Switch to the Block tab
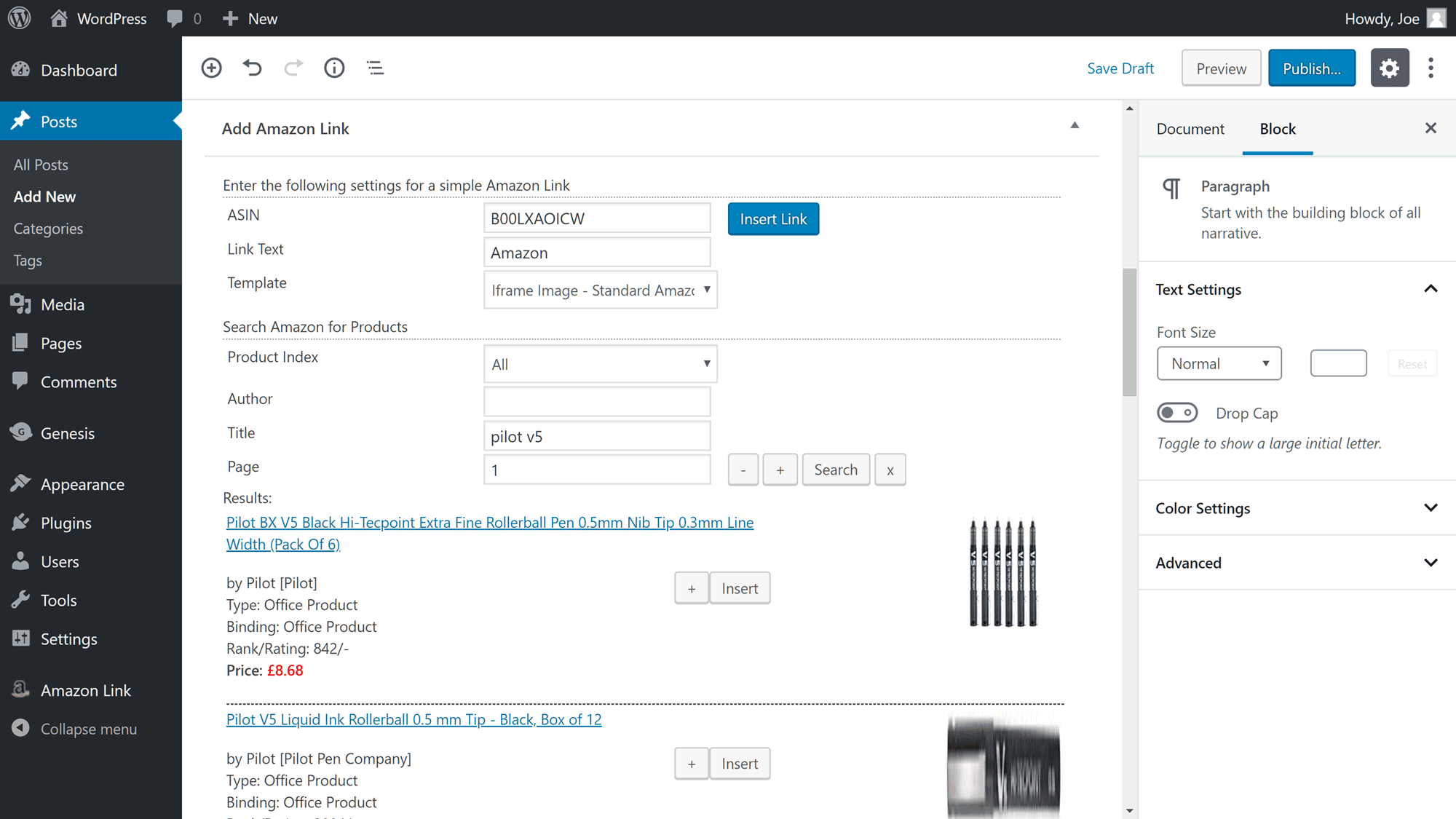The image size is (1456, 819). pos(1278,128)
